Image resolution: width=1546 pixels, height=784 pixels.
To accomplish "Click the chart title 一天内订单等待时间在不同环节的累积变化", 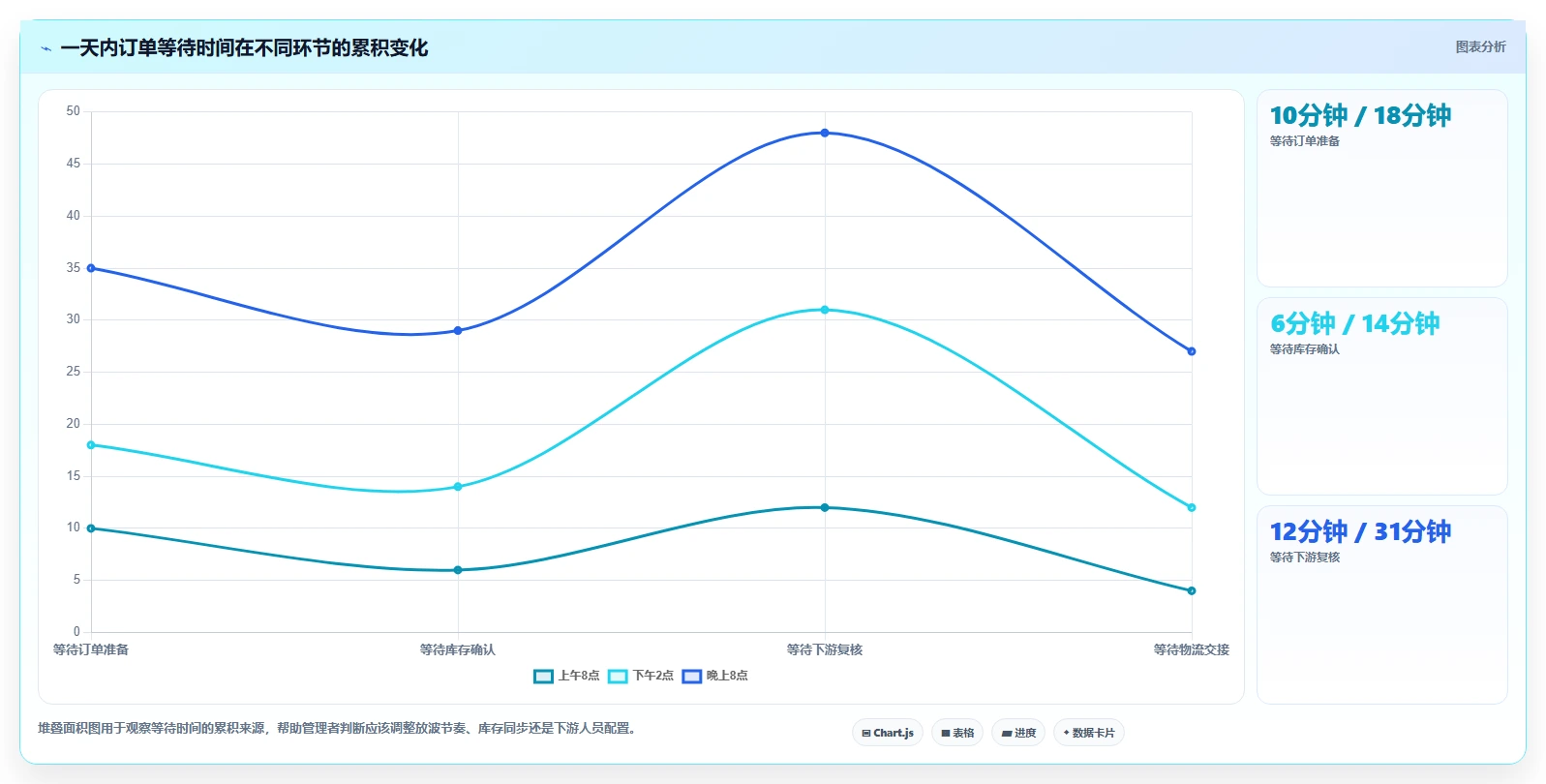I will (x=244, y=48).
